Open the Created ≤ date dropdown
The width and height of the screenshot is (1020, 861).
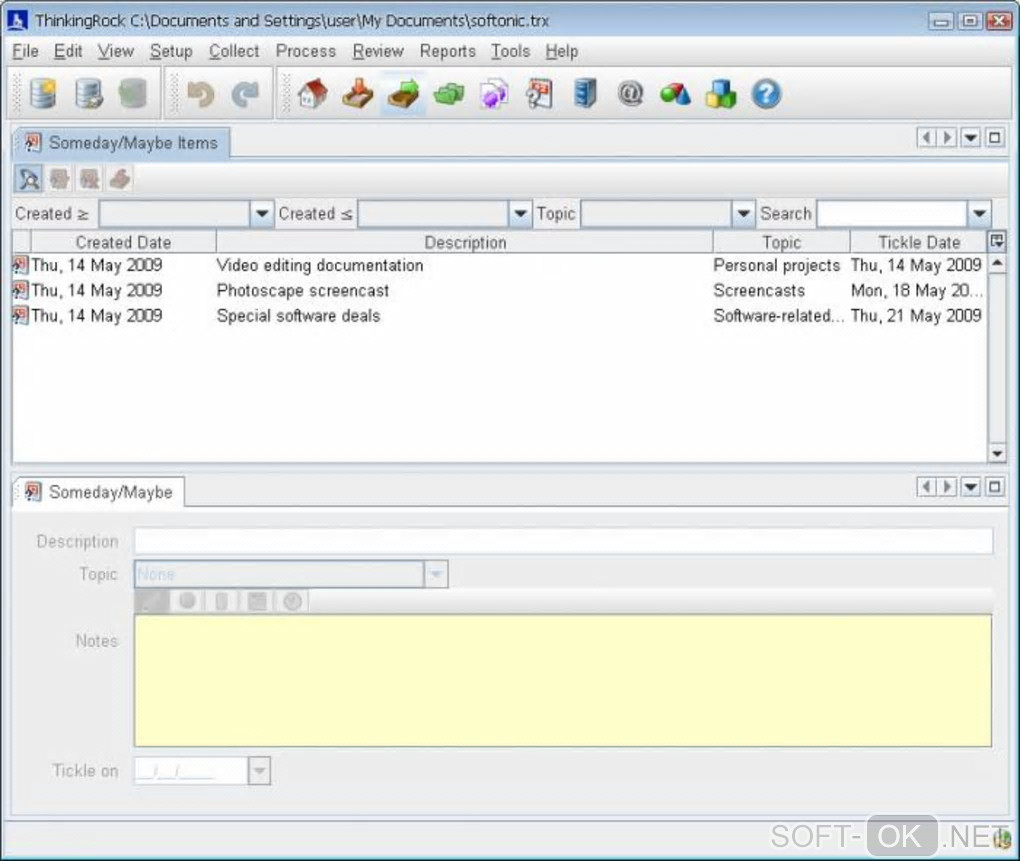[520, 213]
